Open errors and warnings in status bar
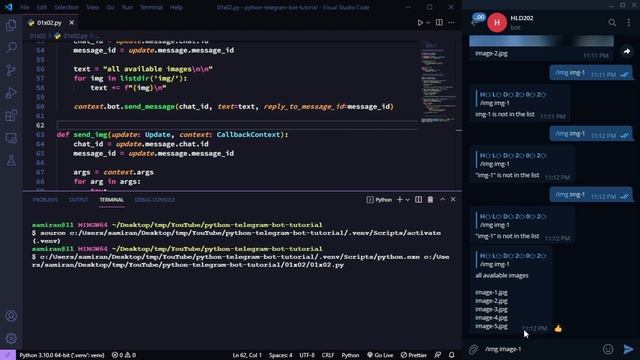The image size is (640, 360). pyautogui.click(x=124, y=355)
